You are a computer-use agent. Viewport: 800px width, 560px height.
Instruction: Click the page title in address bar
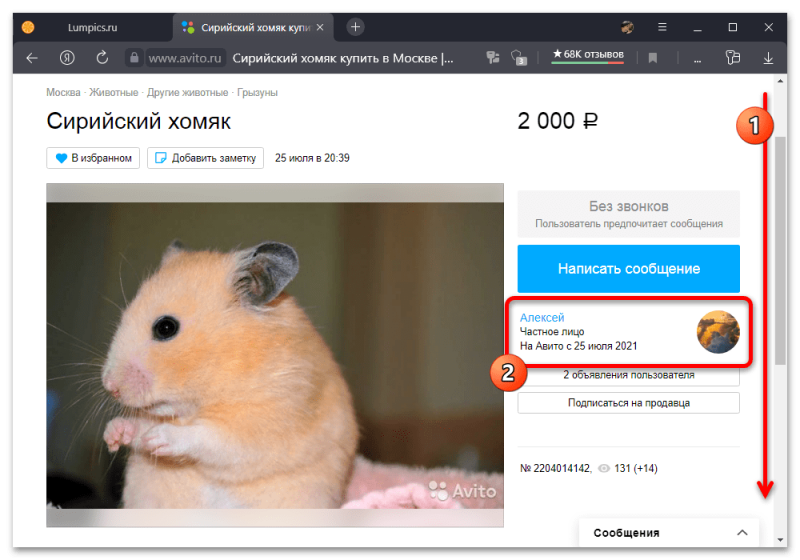click(343, 58)
